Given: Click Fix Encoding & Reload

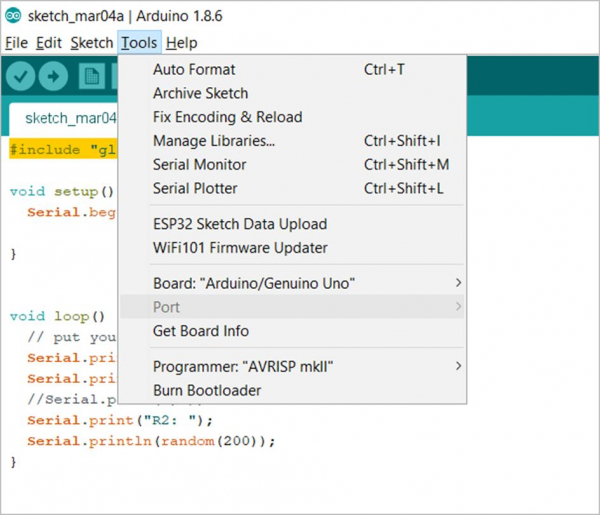Looking at the screenshot, I should tap(227, 117).
